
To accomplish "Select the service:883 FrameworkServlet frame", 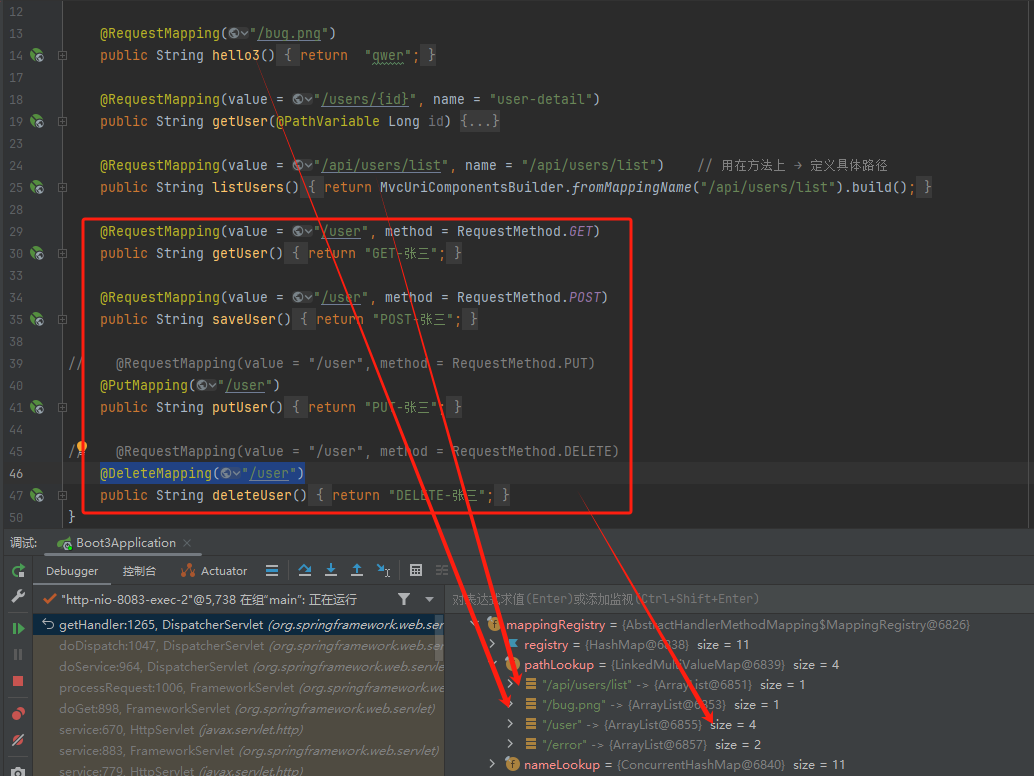I will (239, 751).
